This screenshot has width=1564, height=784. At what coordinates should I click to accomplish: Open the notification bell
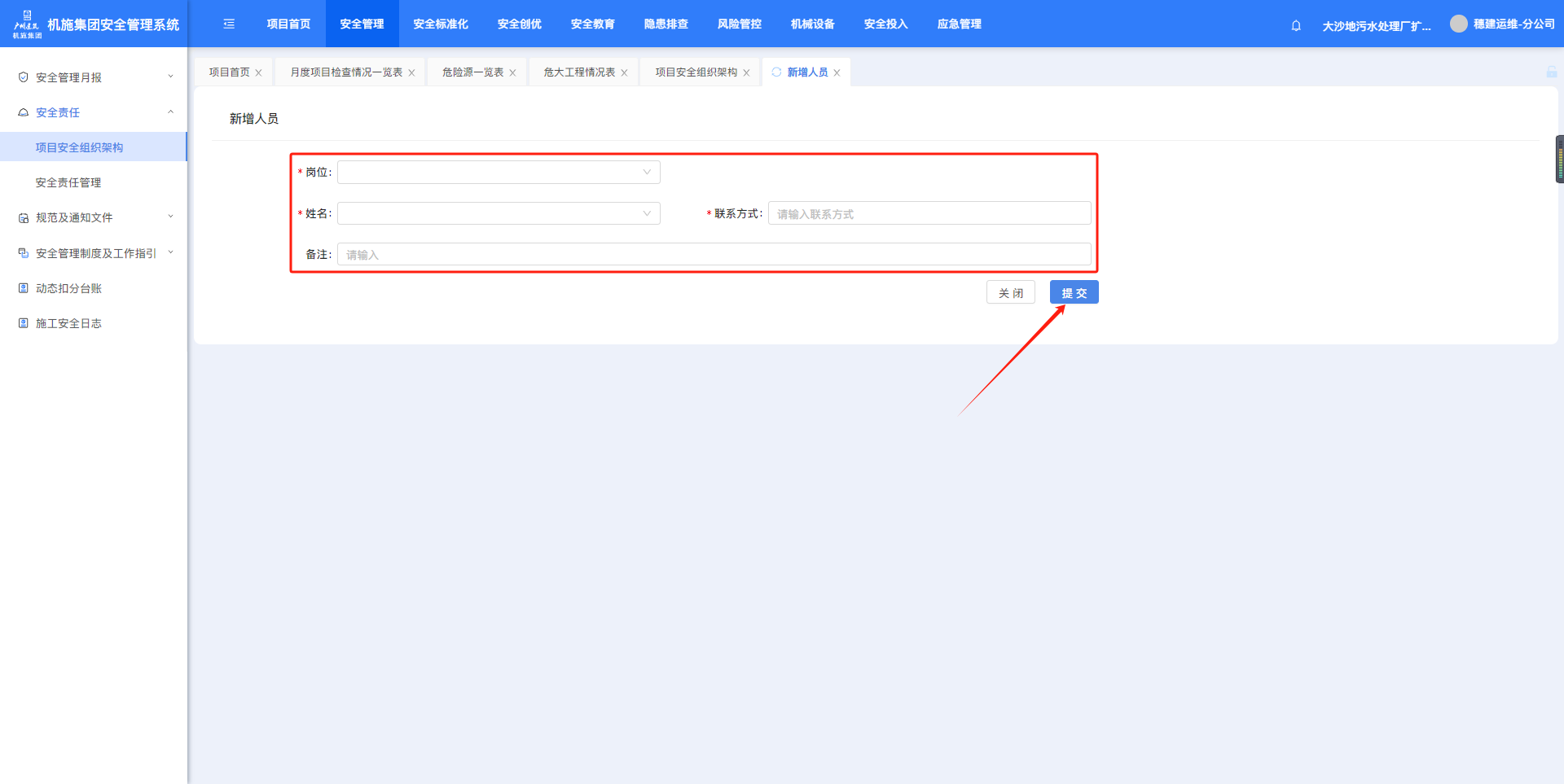coord(1296,25)
